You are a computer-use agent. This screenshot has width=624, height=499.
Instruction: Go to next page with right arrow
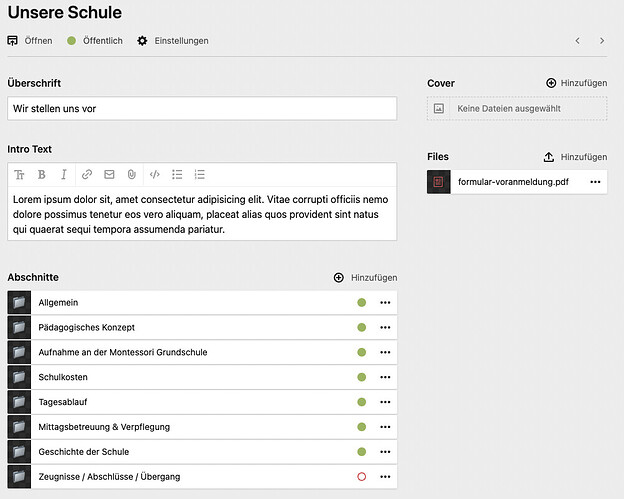click(602, 41)
